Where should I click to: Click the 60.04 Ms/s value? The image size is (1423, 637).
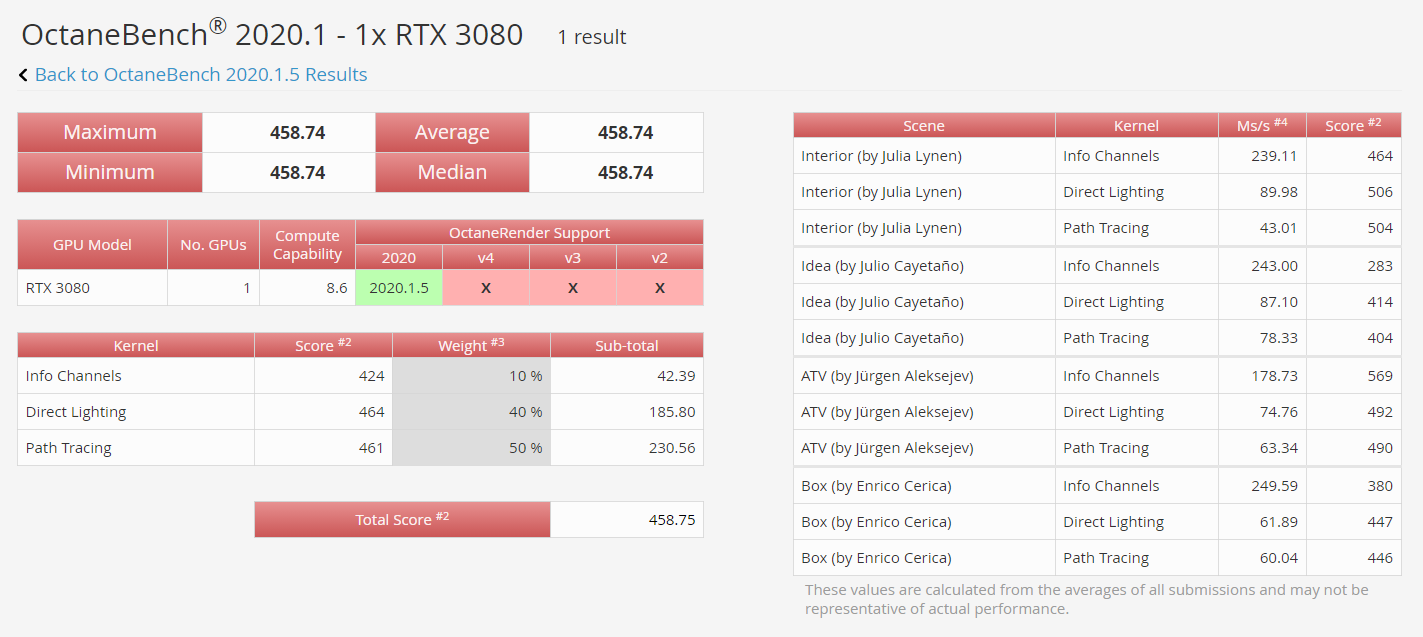click(1278, 558)
